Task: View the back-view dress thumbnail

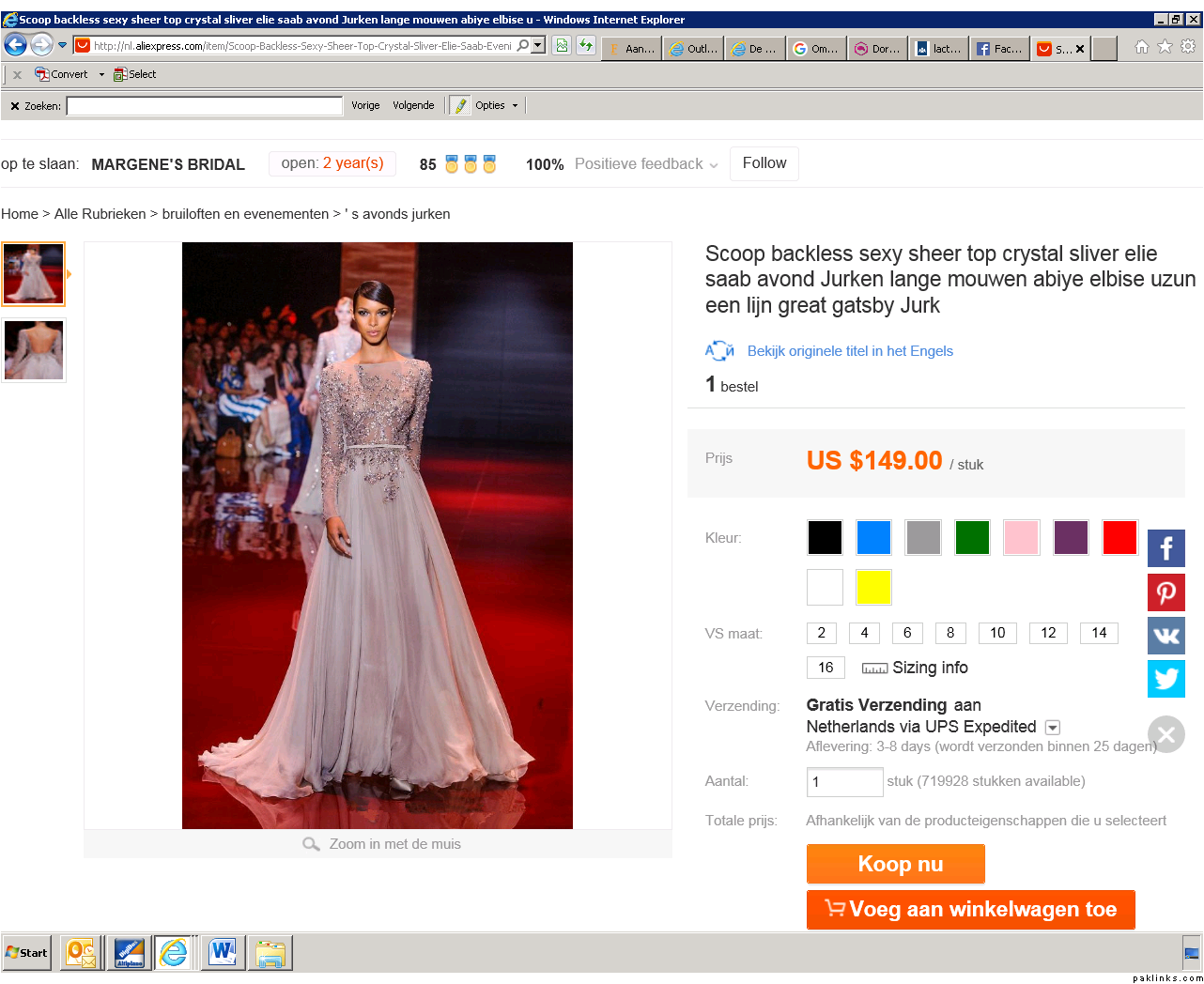Action: (34, 350)
